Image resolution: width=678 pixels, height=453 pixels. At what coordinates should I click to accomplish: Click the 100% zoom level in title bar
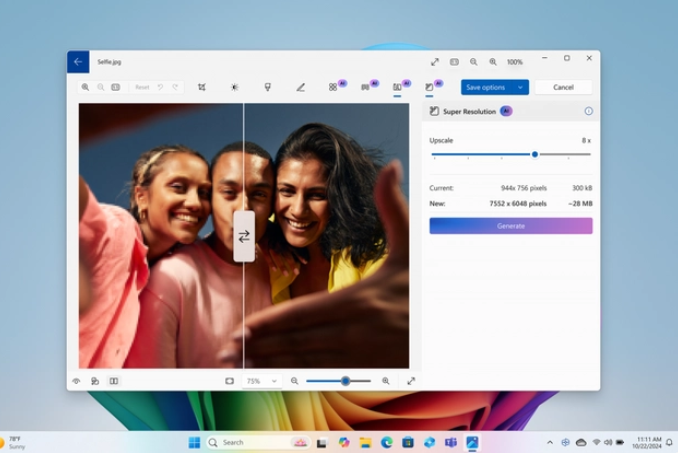point(515,62)
